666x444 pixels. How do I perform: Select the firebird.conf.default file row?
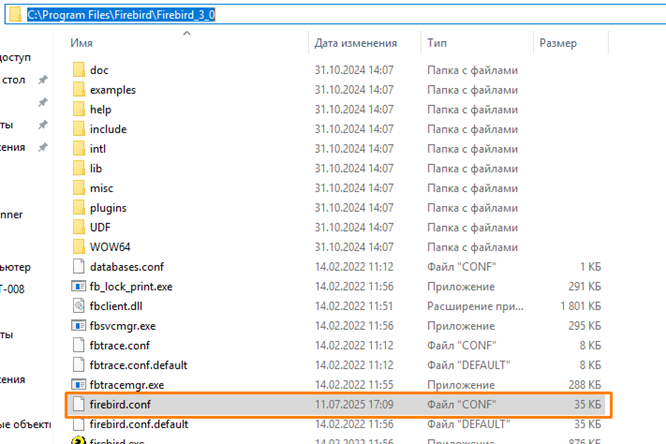click(x=300, y=424)
